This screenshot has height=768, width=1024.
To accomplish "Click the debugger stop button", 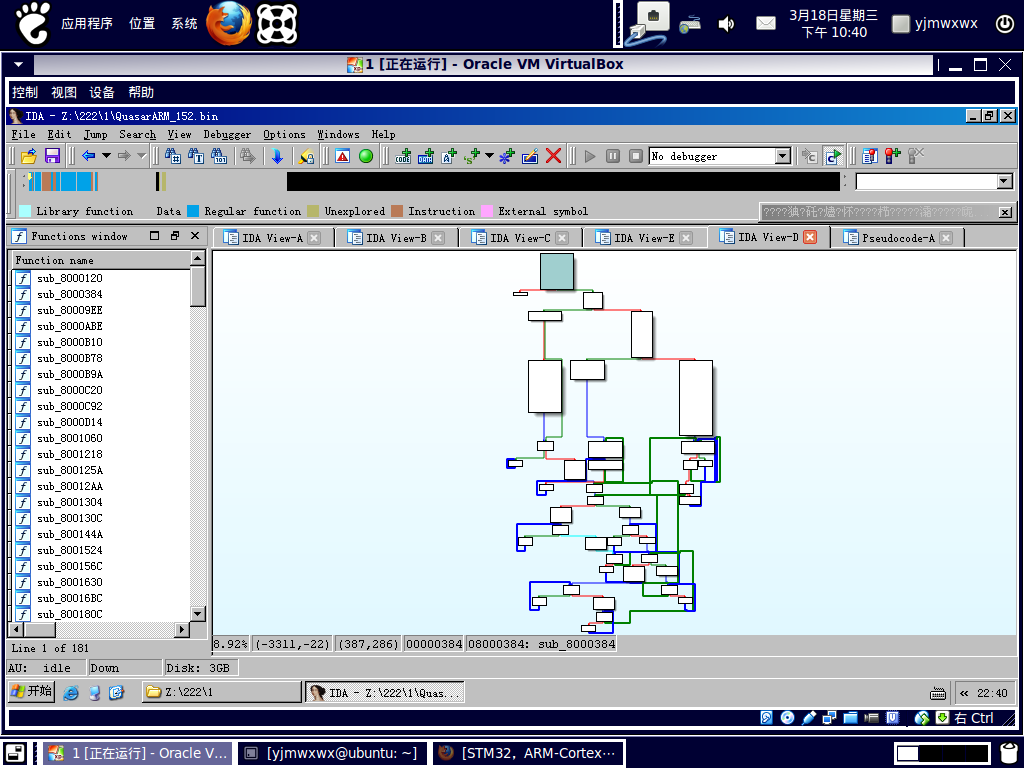I will pos(635,156).
